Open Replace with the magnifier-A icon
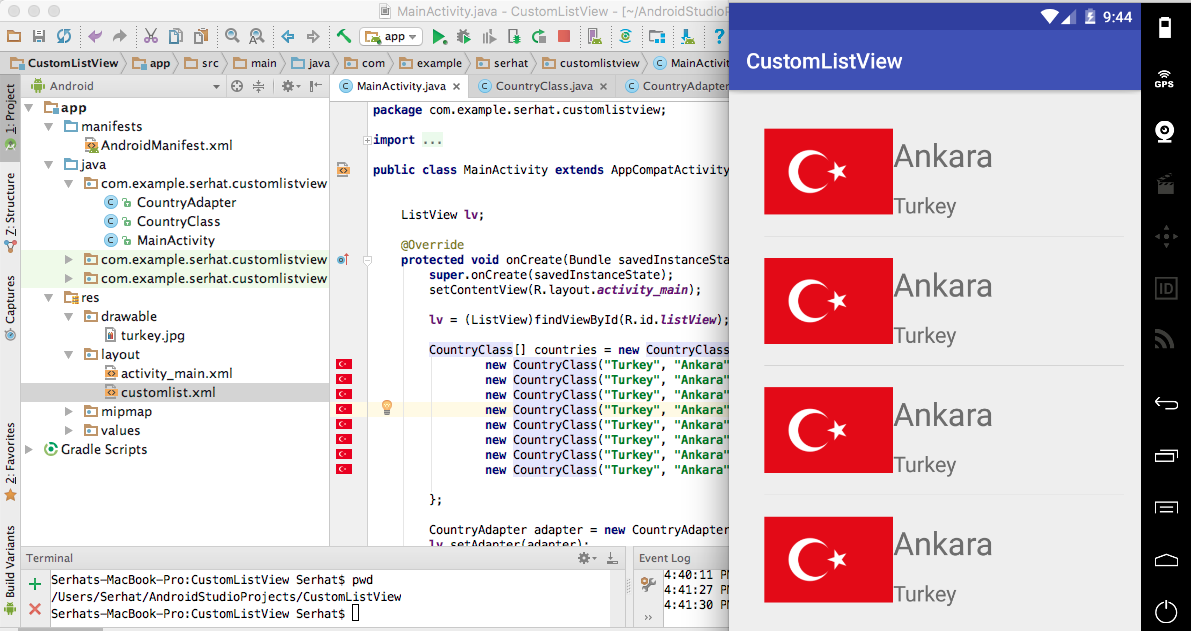 [257, 36]
